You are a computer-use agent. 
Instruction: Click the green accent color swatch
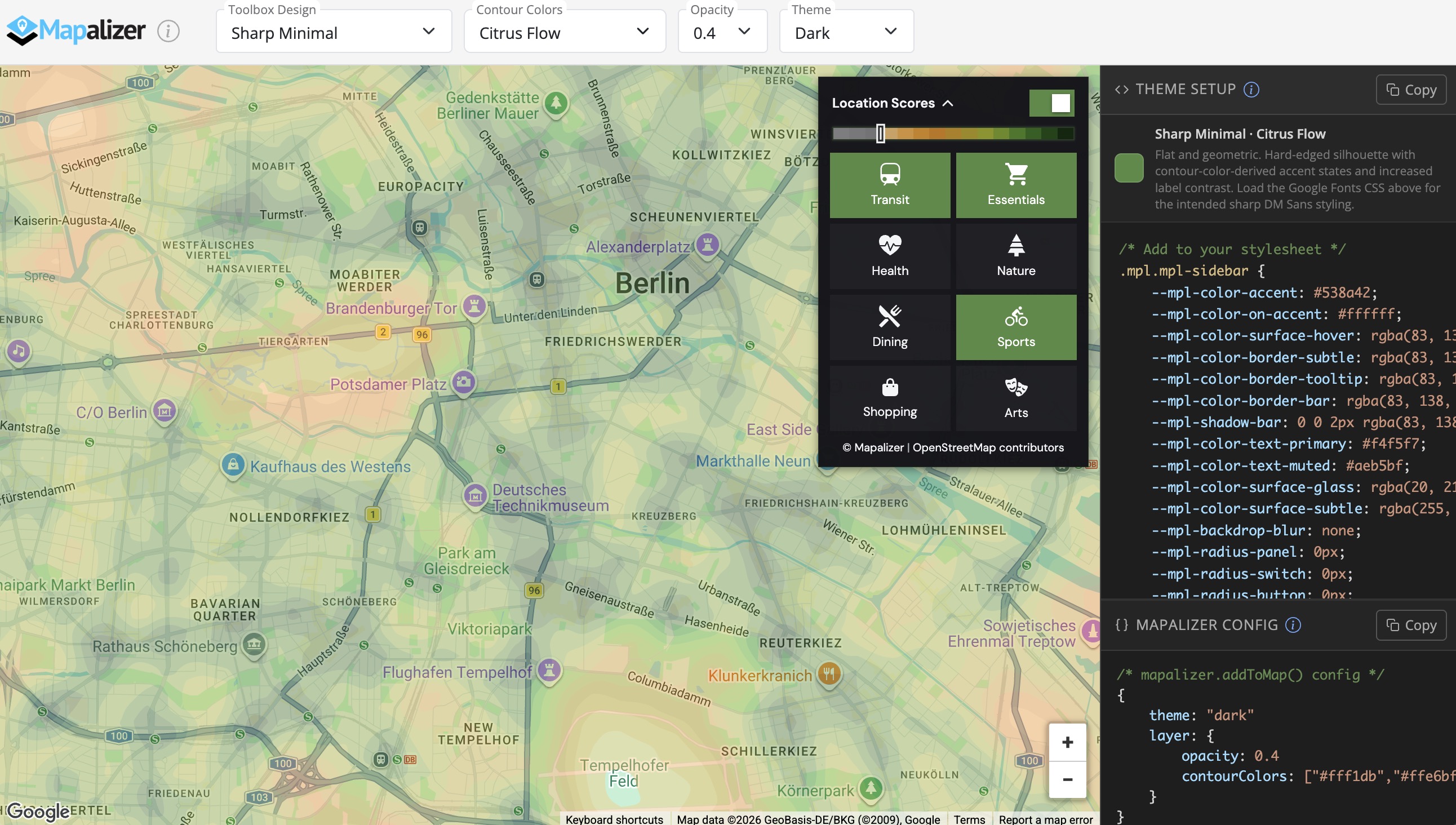point(1129,168)
